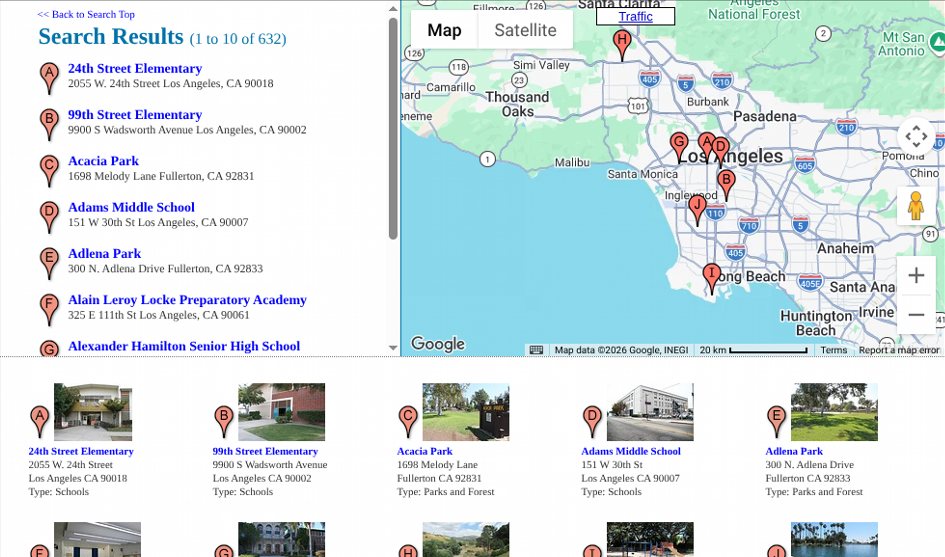Image resolution: width=945 pixels, height=557 pixels.
Task: Open map Terms link
Action: pos(834,350)
